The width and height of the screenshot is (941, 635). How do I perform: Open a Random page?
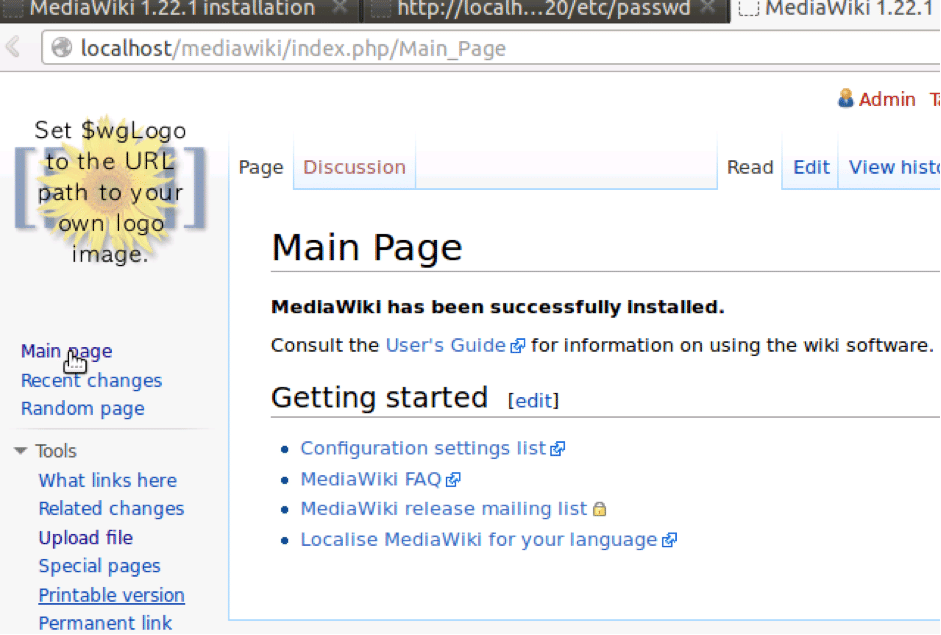point(83,409)
